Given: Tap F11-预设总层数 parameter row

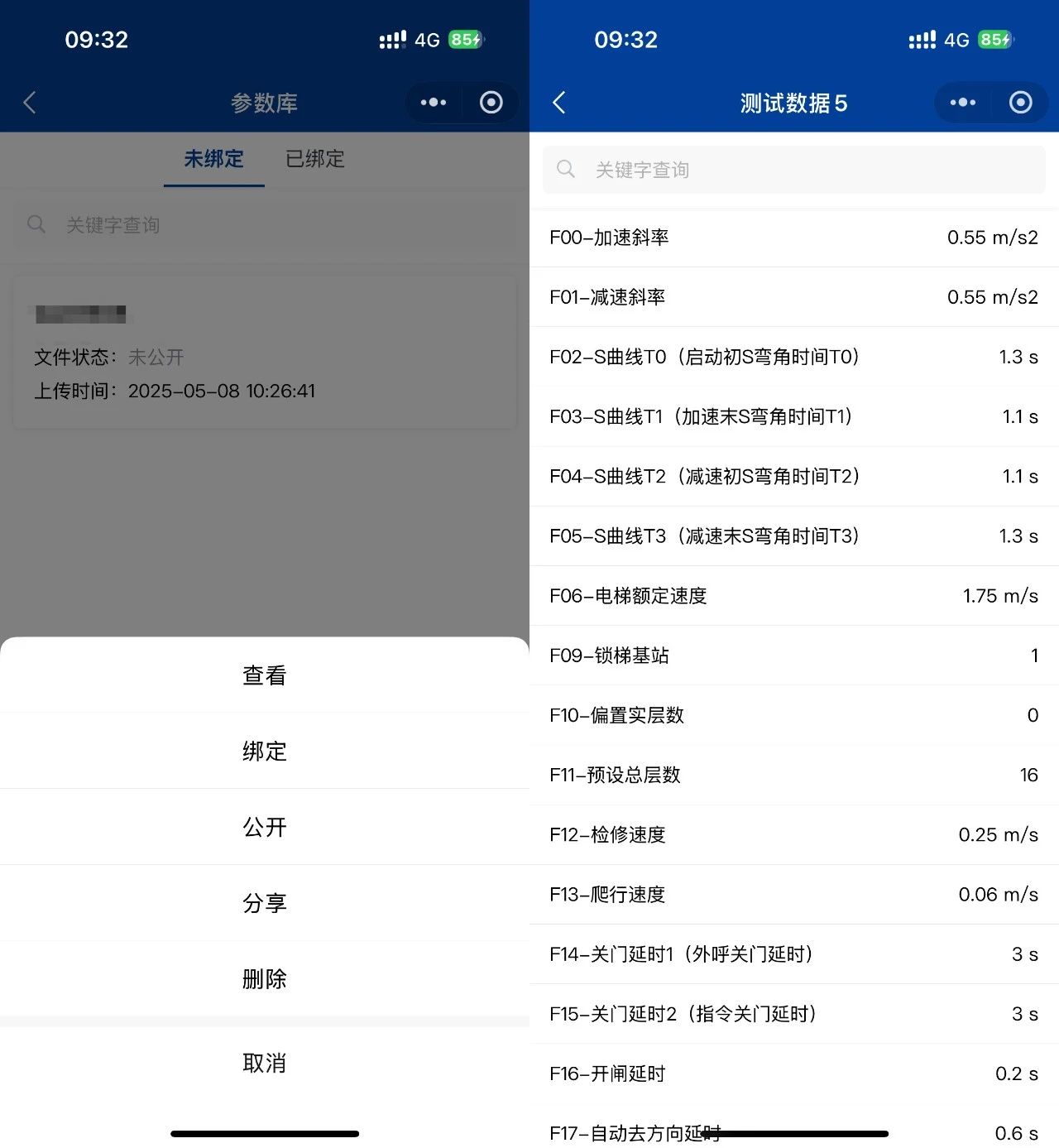Looking at the screenshot, I should [793, 775].
